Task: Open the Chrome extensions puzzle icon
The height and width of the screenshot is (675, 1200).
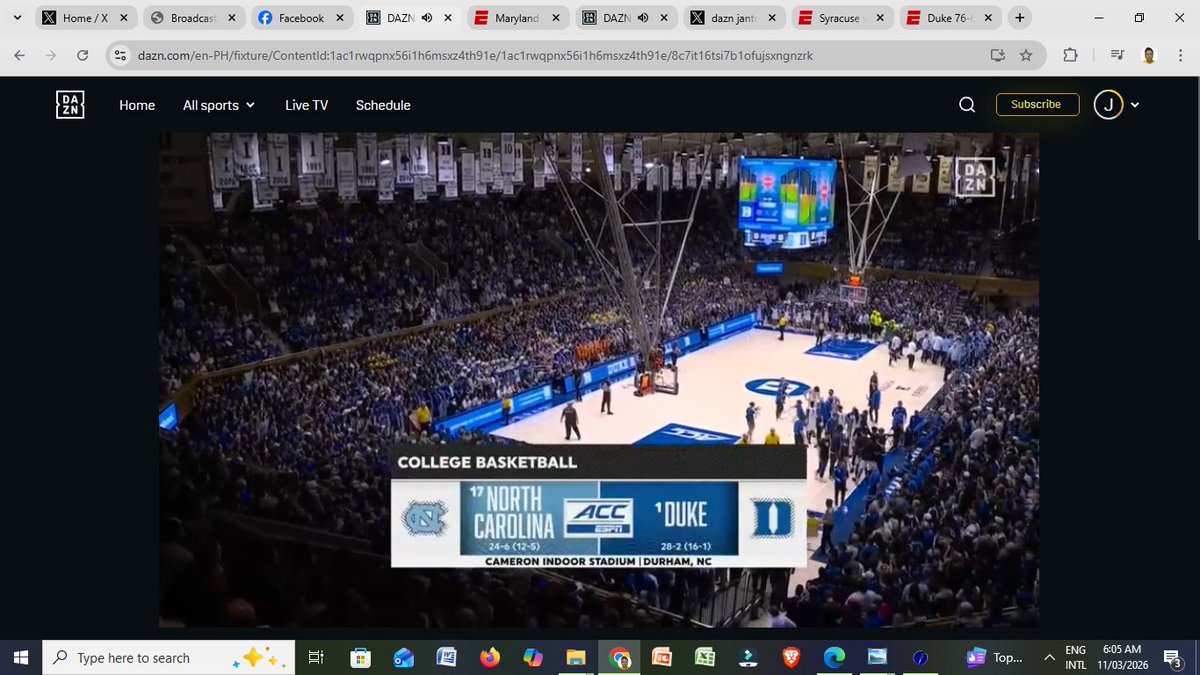Action: click(x=1069, y=57)
